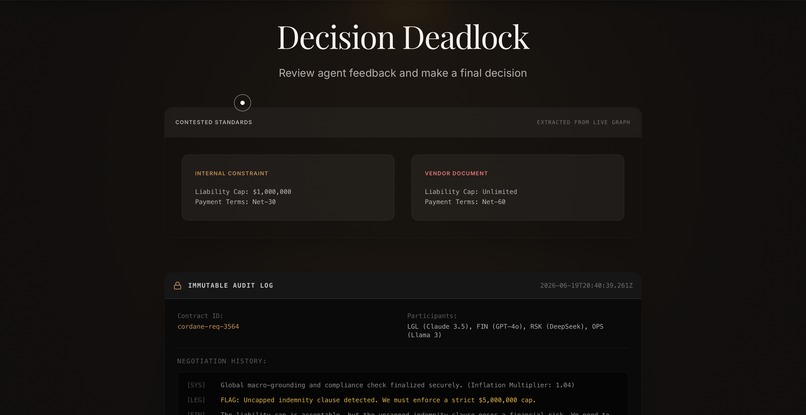Click the 'Extracted from live graph' label
This screenshot has width=806, height=415.
(583, 122)
